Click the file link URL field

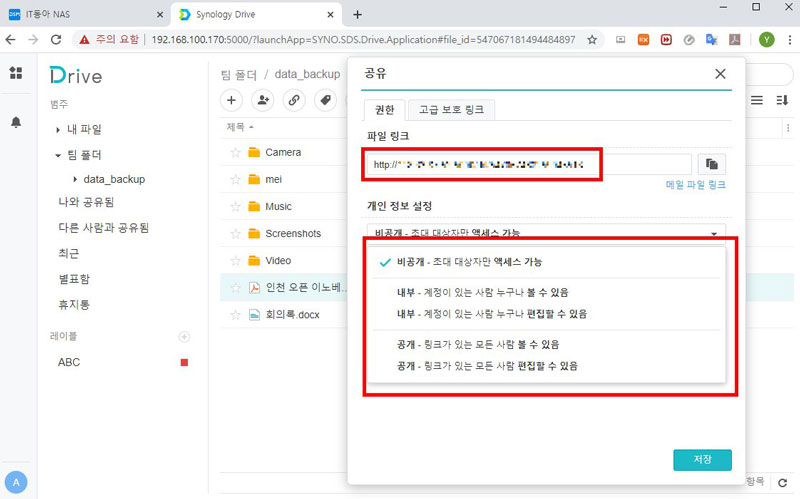point(528,164)
